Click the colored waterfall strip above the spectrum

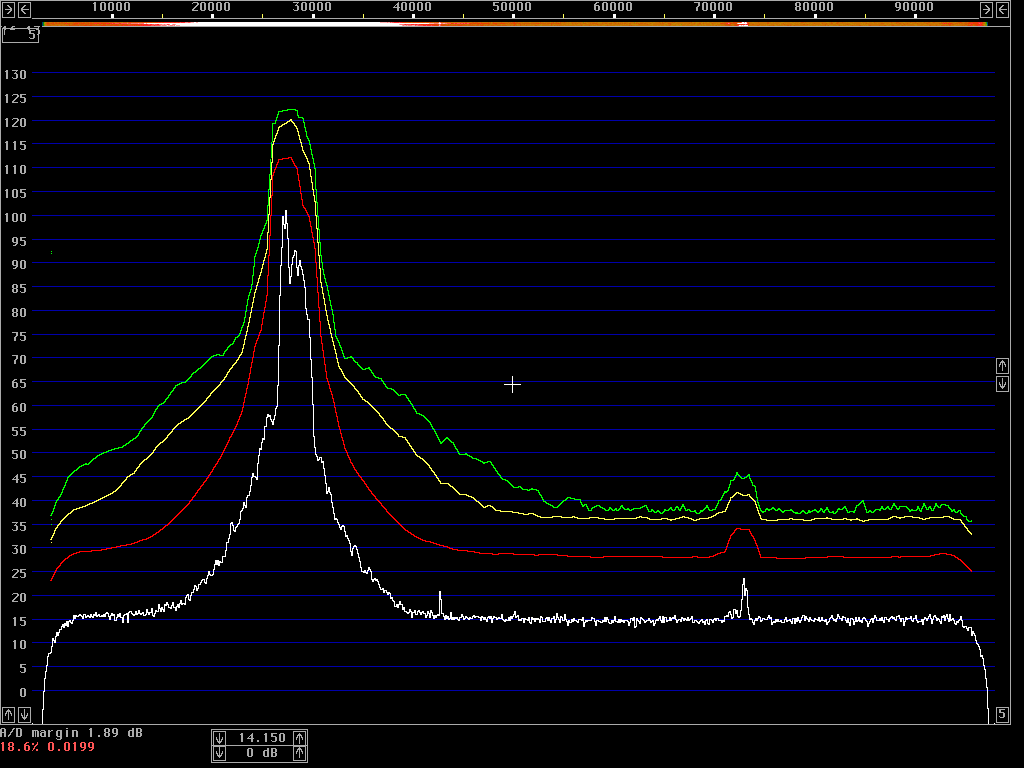515,24
